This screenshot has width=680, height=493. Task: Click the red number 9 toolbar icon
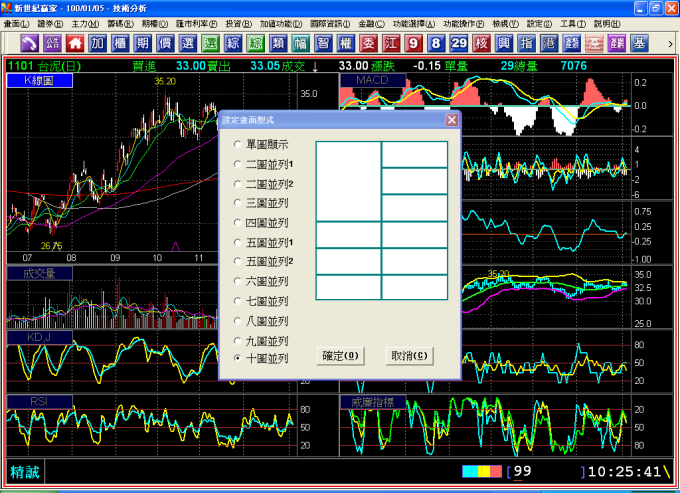click(413, 43)
